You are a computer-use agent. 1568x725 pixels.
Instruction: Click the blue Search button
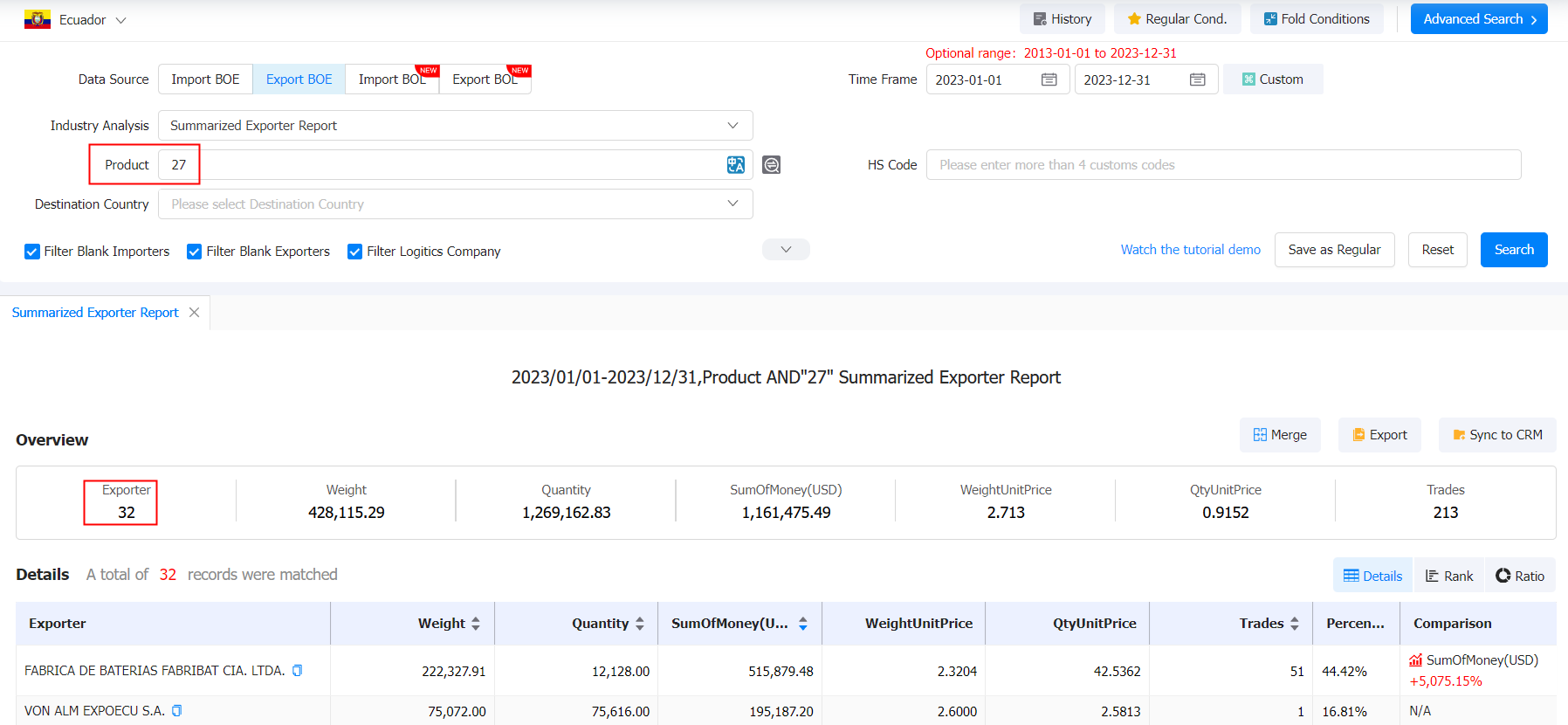[x=1514, y=250]
